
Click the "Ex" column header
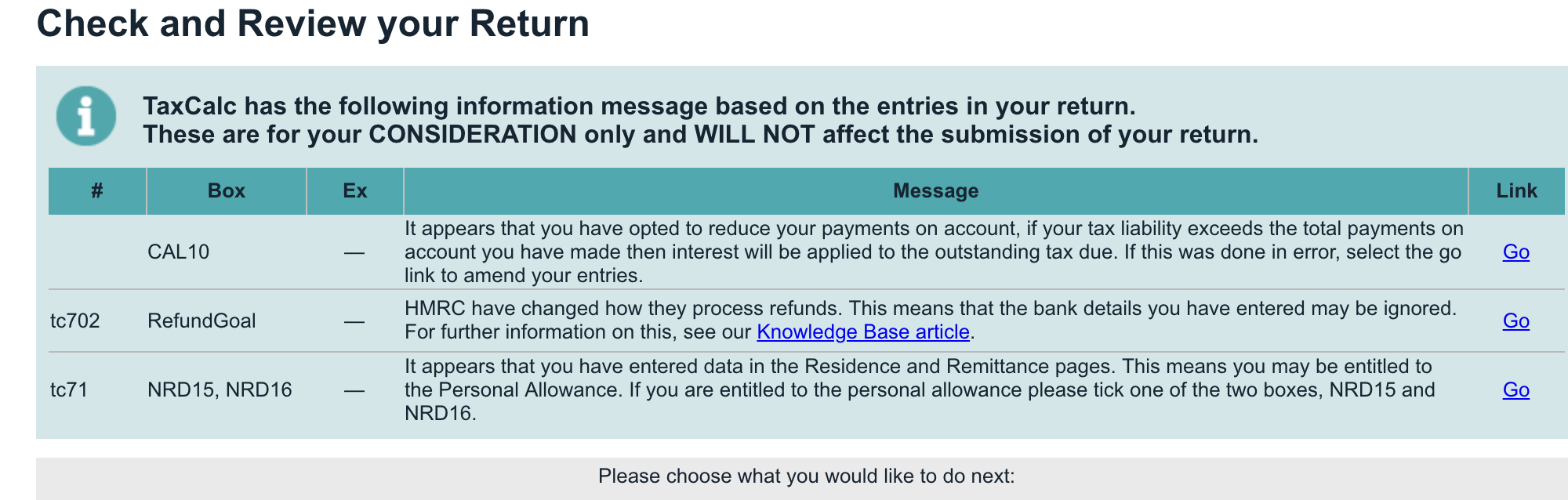point(354,190)
